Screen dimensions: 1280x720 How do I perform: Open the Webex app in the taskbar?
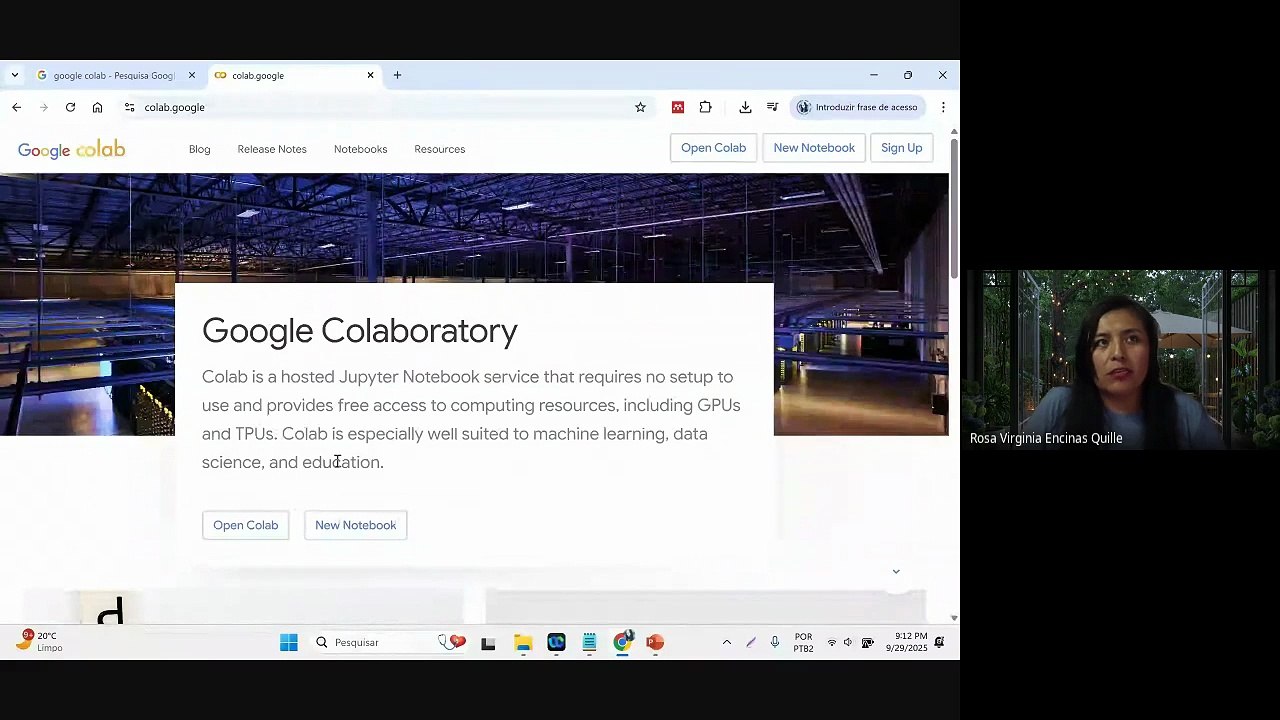(x=556, y=643)
